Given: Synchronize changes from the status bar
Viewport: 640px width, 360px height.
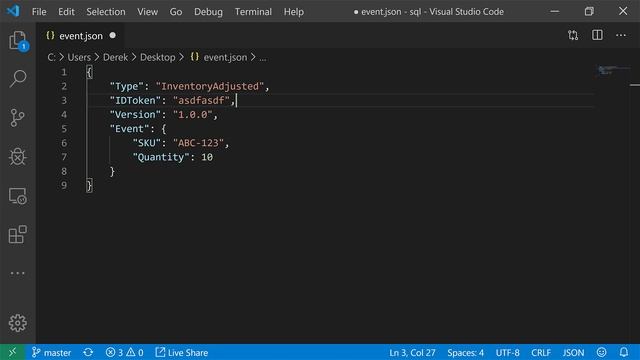Looking at the screenshot, I should click(88, 352).
